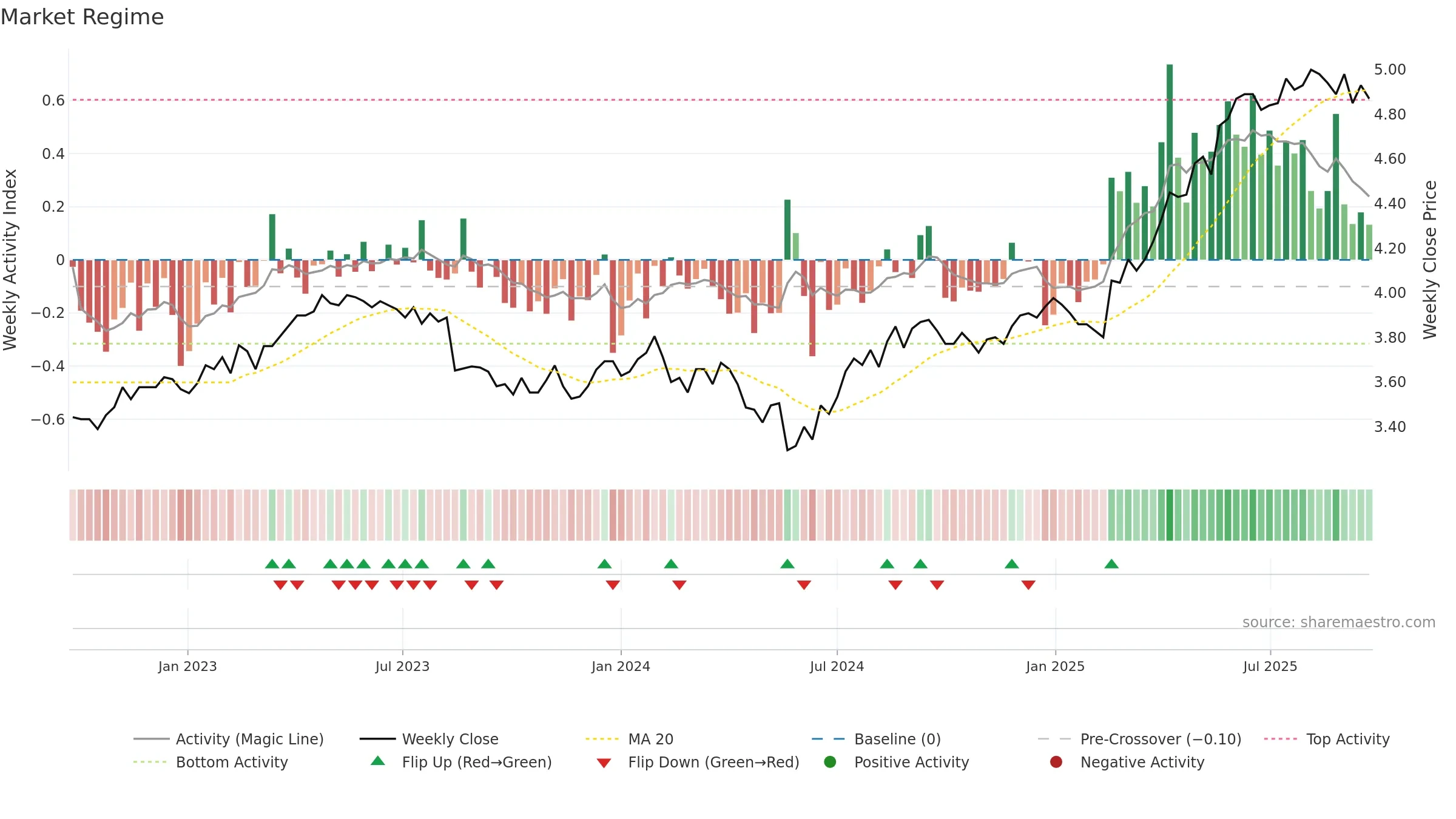Toggle the Baseline (0) legend entry
The width and height of the screenshot is (1456, 819).
point(876,739)
